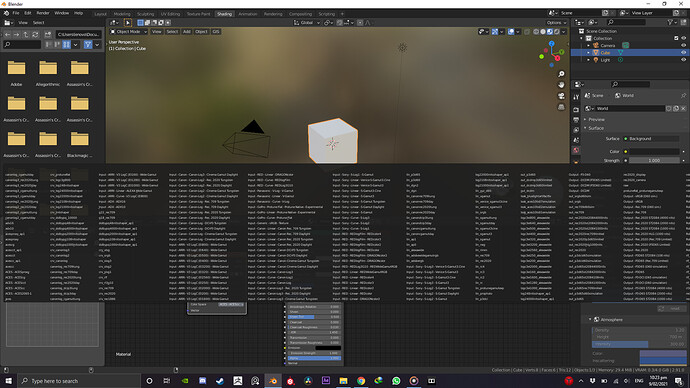Open the Output properties tab icon

576,120
